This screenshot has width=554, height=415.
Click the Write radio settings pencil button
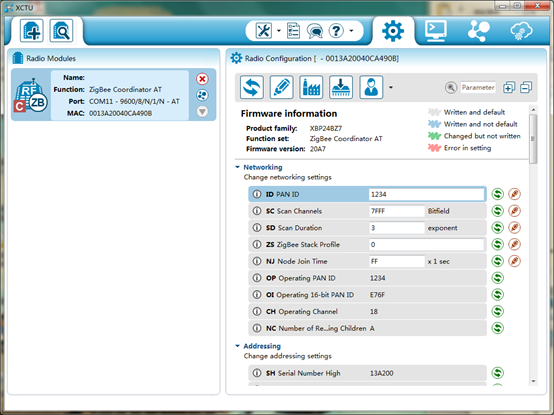[281, 87]
